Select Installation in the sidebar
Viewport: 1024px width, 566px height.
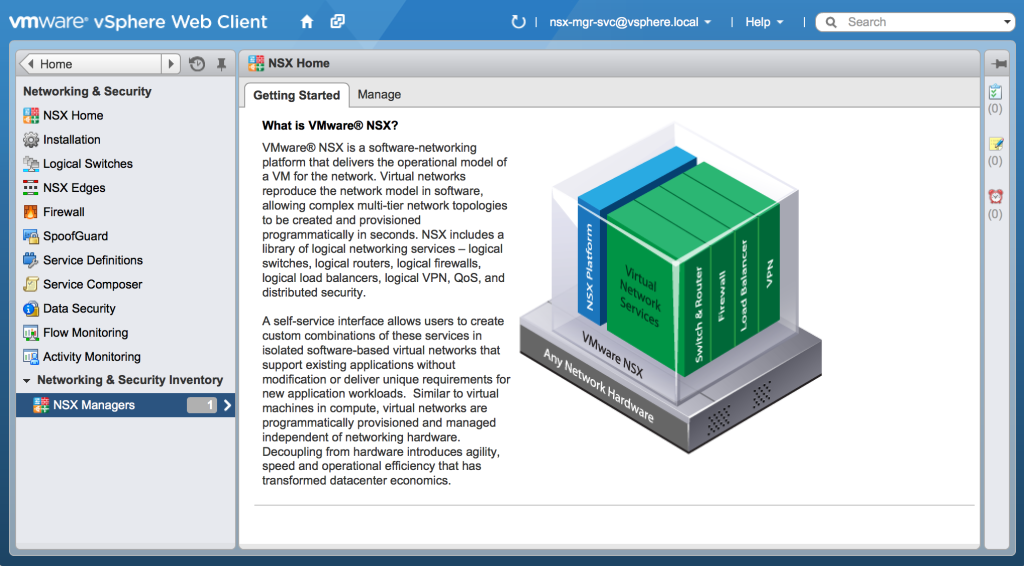[x=72, y=140]
